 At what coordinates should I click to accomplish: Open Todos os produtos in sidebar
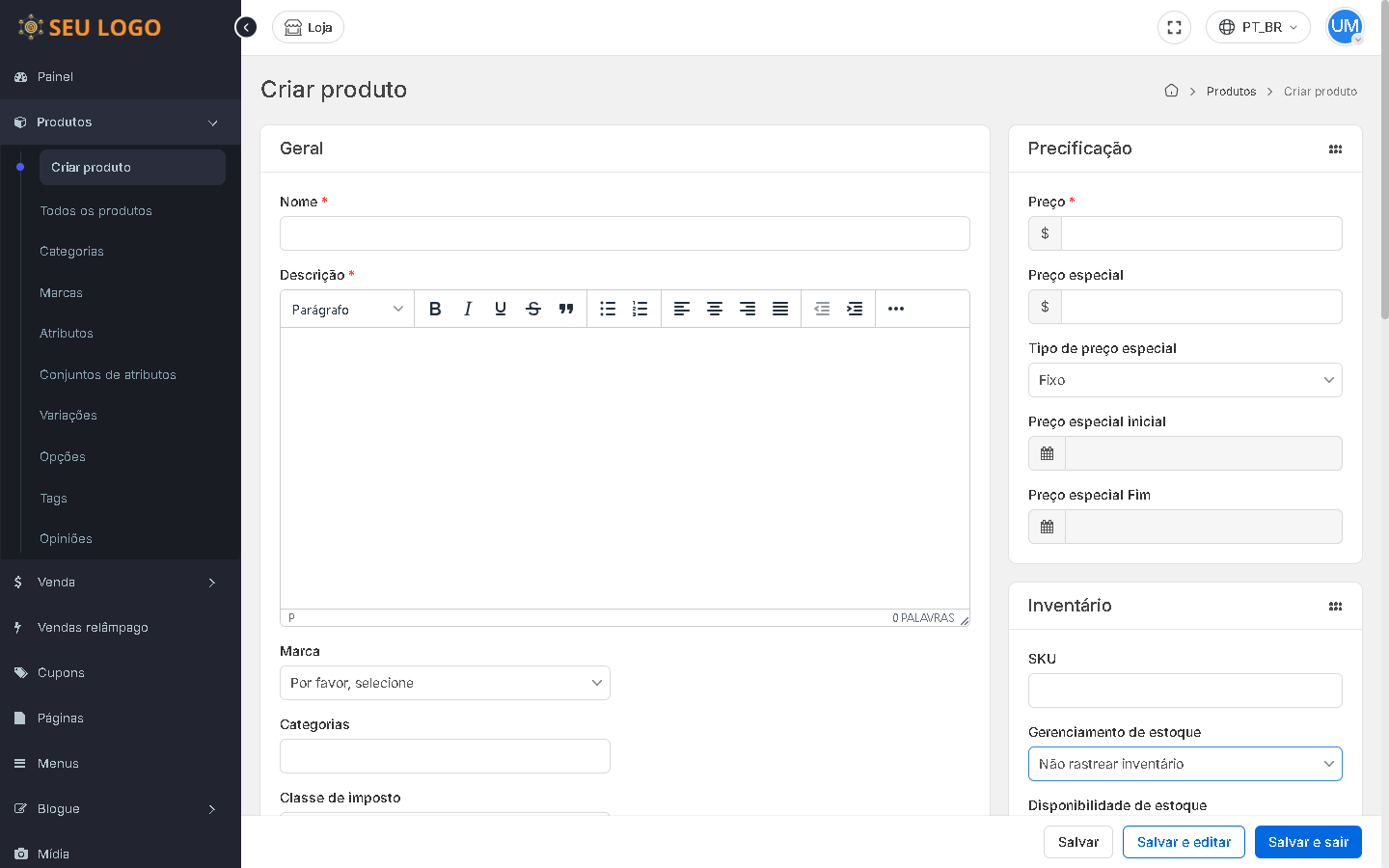click(x=95, y=210)
